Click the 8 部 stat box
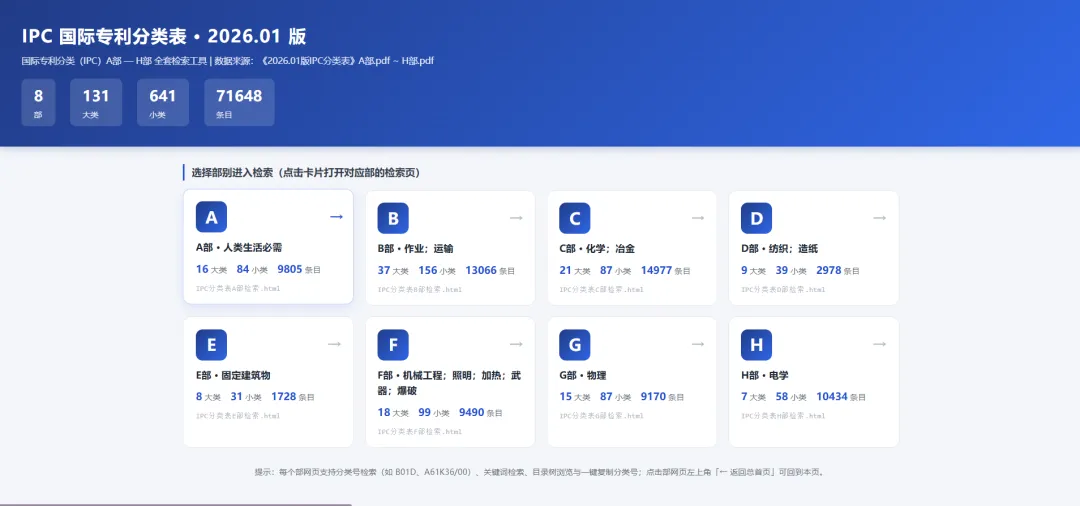1080x506 pixels. [38, 103]
